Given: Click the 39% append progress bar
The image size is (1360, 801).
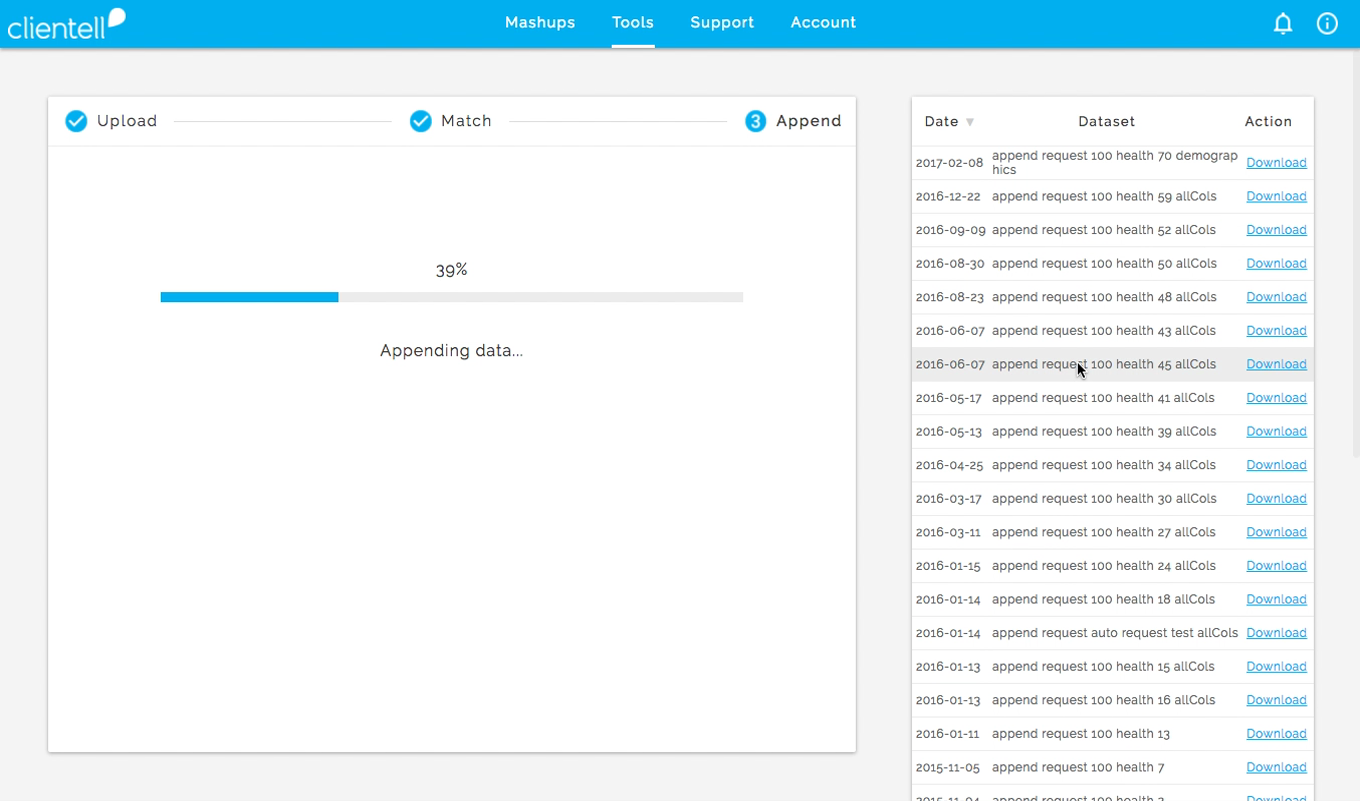Looking at the screenshot, I should click(x=451, y=297).
